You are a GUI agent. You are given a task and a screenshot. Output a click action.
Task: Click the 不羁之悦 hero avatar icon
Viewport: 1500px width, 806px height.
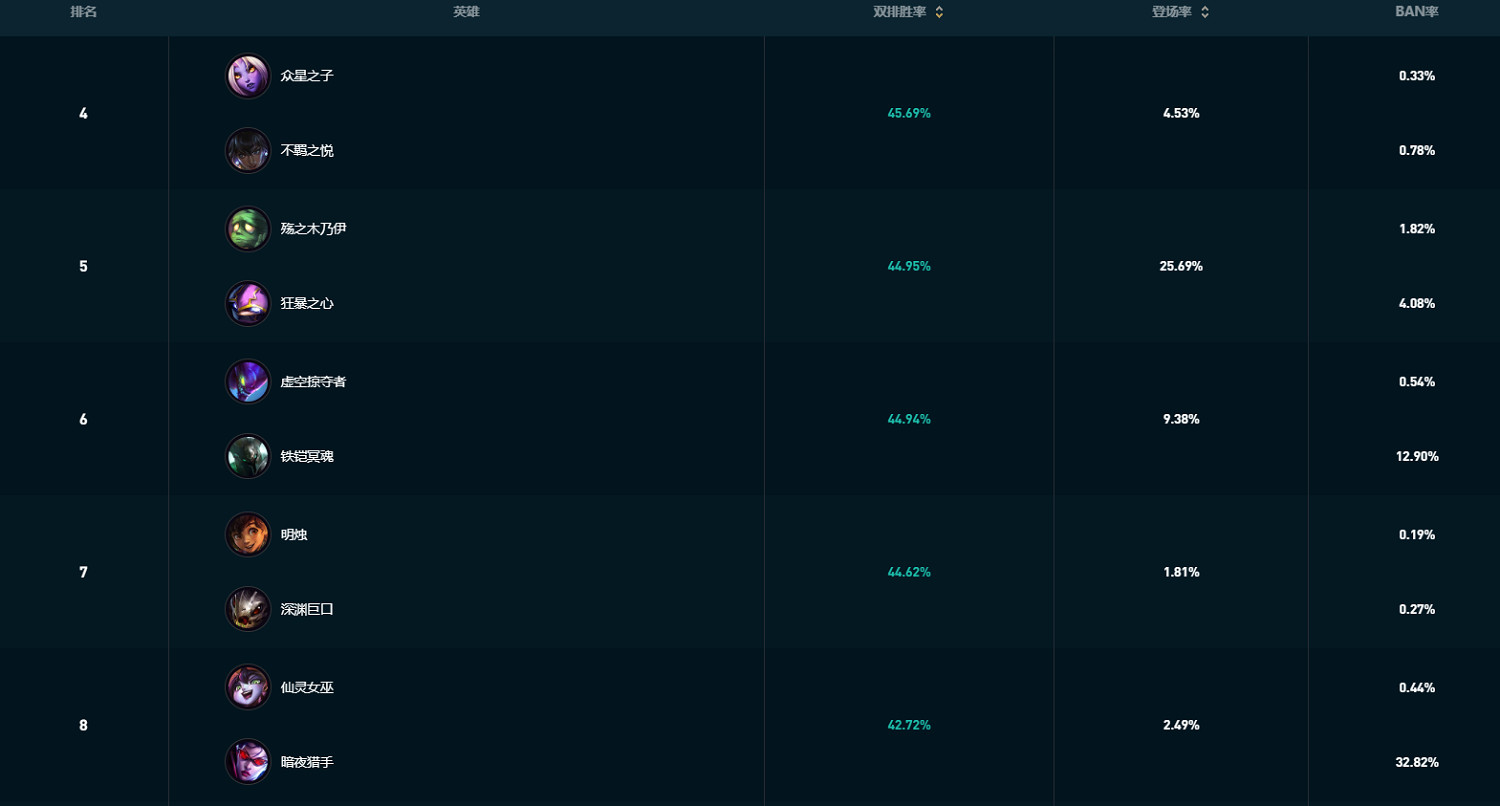[248, 151]
